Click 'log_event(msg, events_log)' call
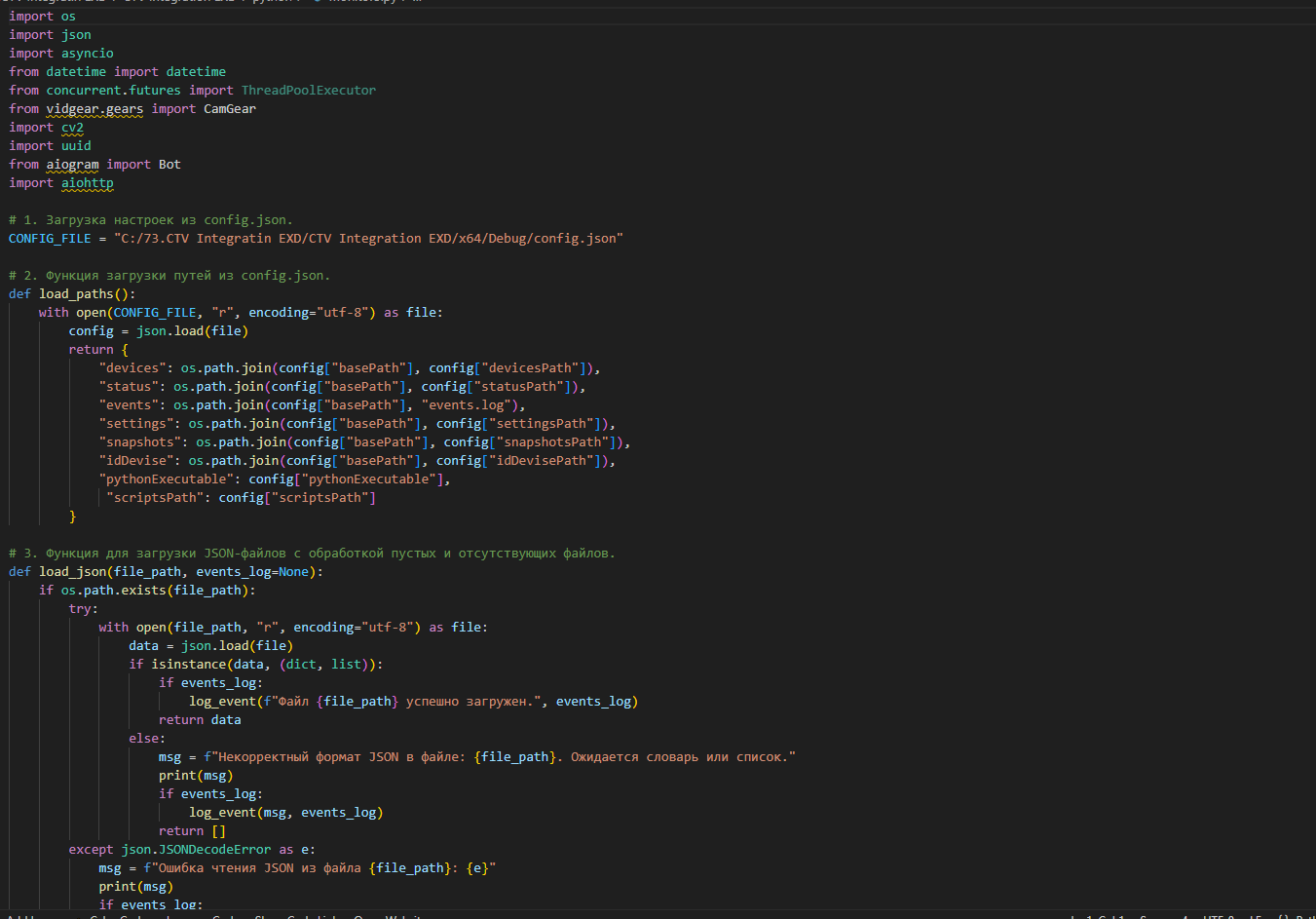This screenshot has width=1316, height=919. click(286, 813)
